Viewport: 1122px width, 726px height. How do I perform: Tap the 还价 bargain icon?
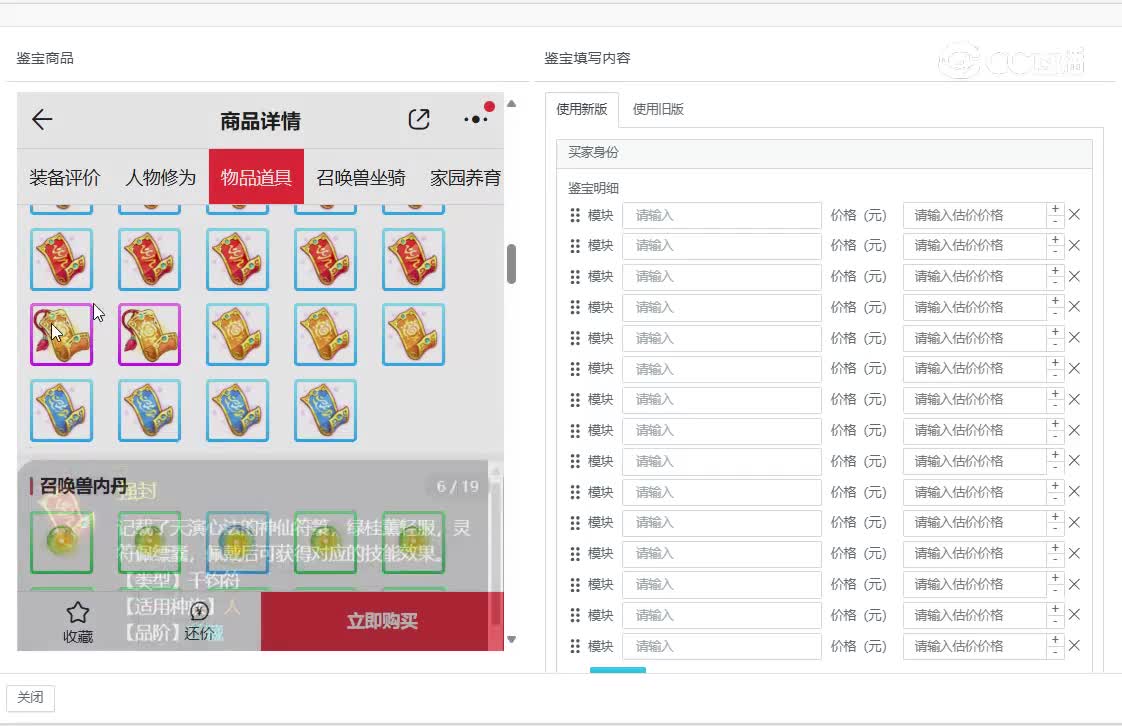click(x=200, y=611)
